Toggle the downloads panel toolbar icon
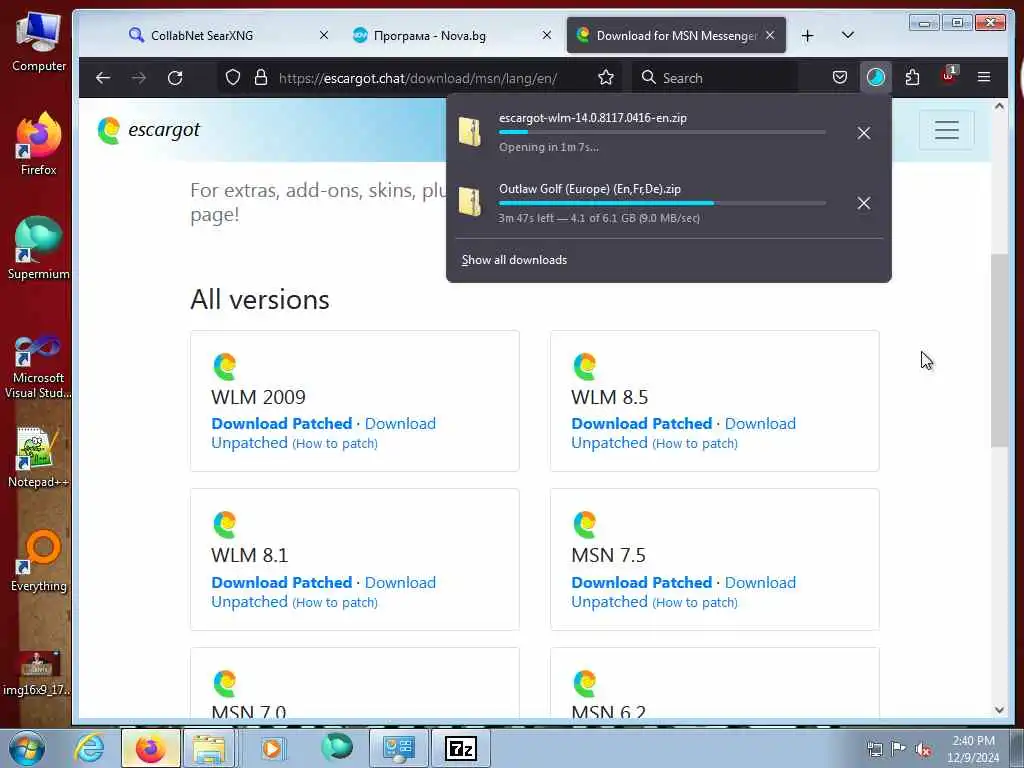This screenshot has width=1024, height=768. pos(876,78)
